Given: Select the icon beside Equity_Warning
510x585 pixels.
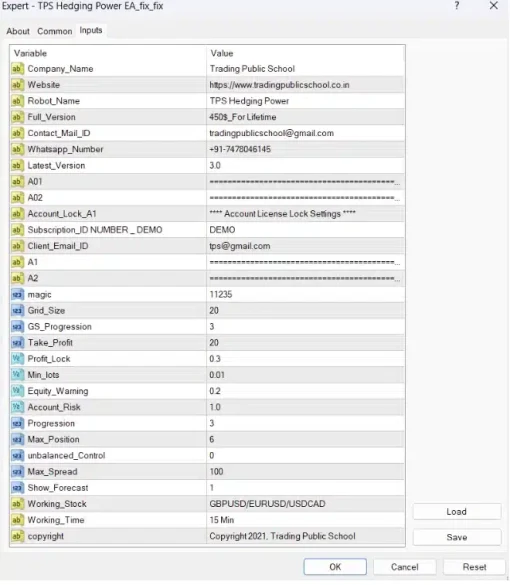Looking at the screenshot, I should 17,391.
